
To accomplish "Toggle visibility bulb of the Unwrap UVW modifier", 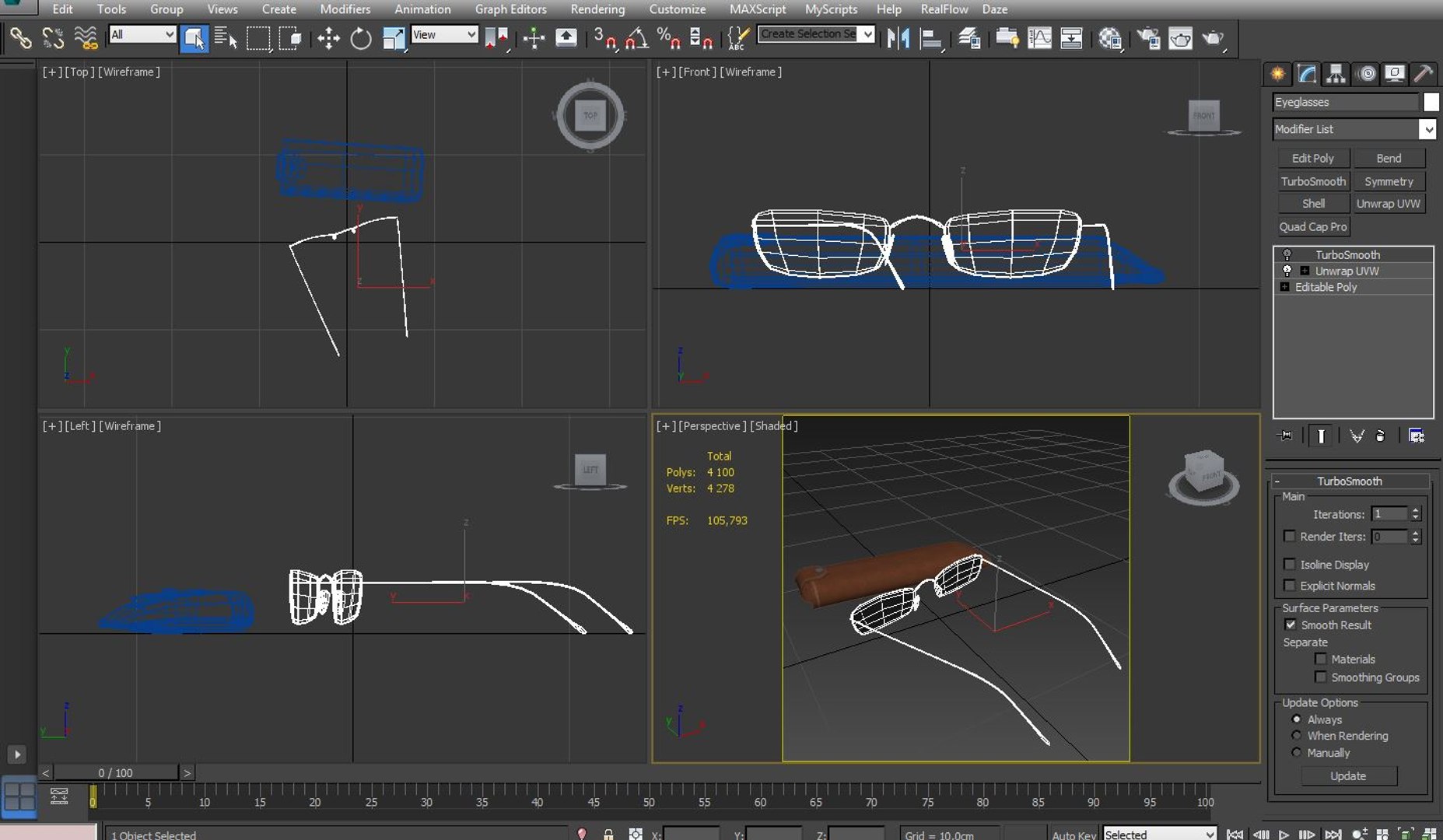I will (x=1287, y=271).
